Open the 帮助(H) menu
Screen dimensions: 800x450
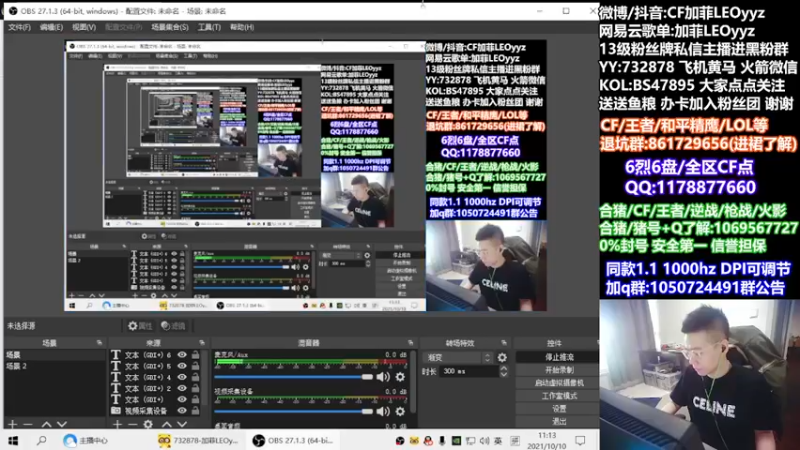[x=242, y=27]
